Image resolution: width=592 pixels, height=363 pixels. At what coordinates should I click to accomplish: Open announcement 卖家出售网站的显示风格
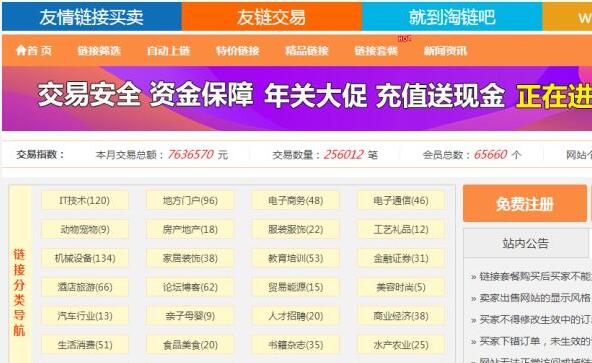pos(535,298)
